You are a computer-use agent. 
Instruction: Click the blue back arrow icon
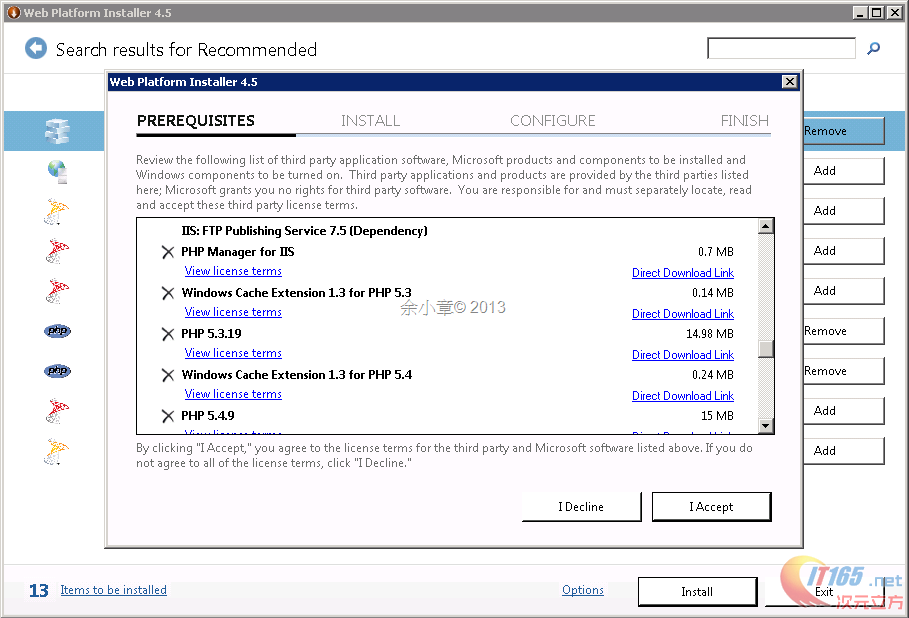point(36,48)
